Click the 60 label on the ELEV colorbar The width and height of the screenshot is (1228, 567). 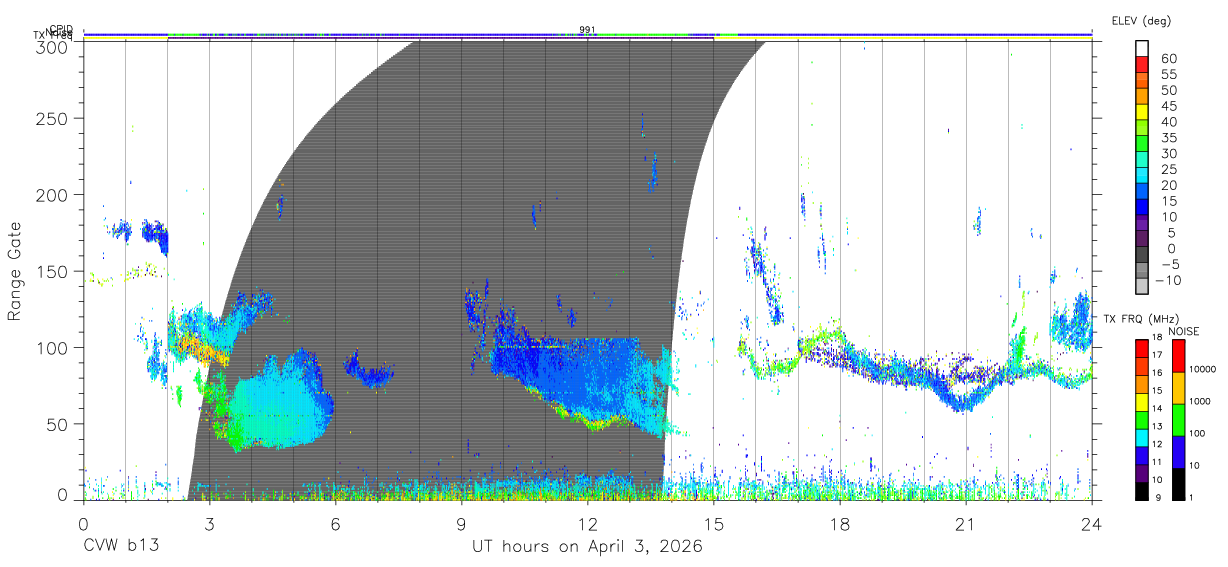1169,59
